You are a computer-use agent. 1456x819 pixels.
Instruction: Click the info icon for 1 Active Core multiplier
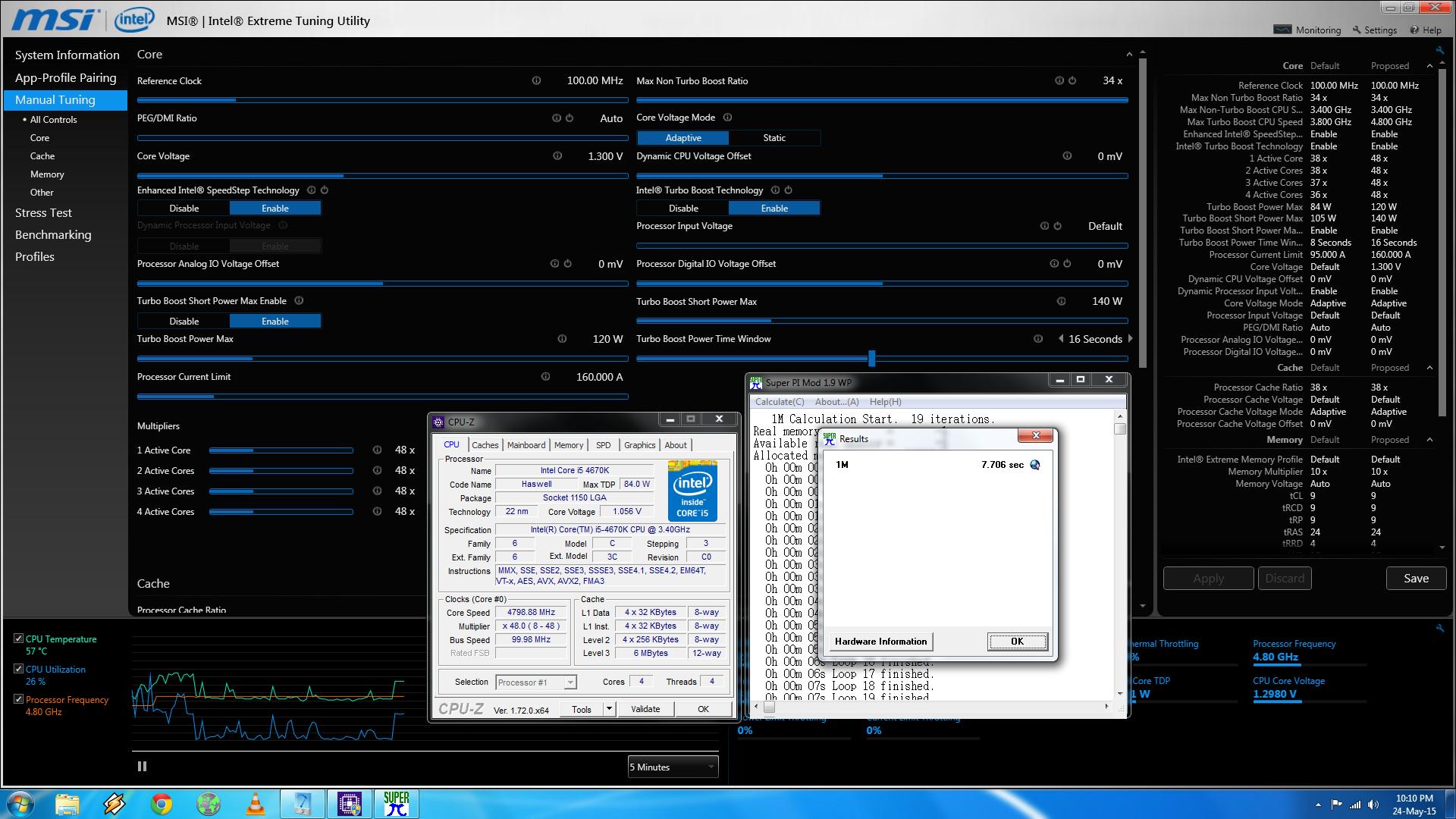[377, 450]
